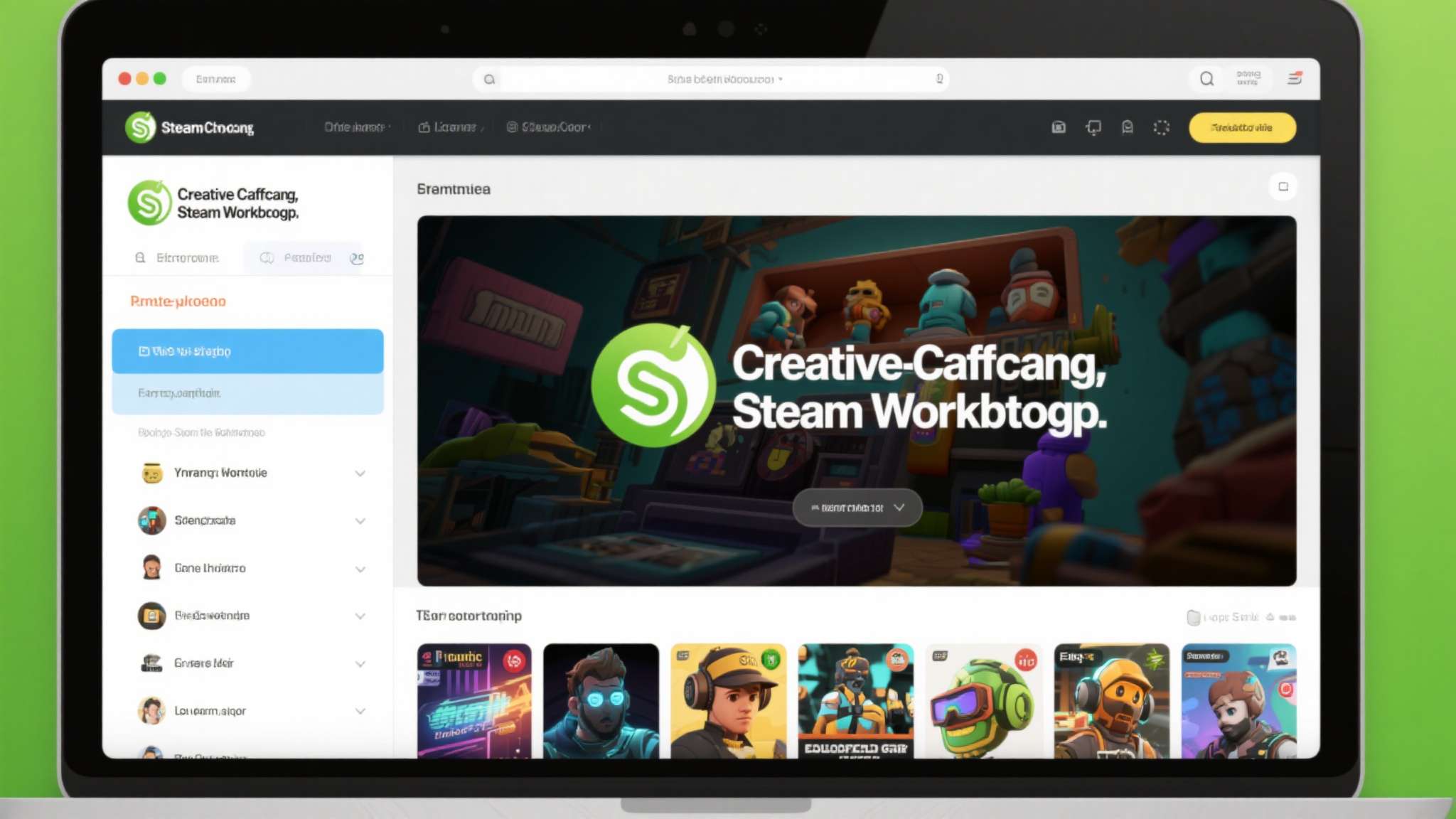Click the magnifier icon inside the address bar
The width and height of the screenshot is (1456, 819).
[489, 79]
